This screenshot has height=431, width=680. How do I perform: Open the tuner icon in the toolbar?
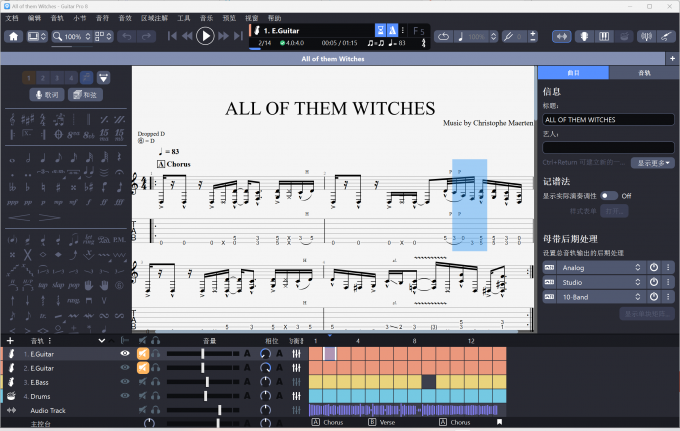pyautogui.click(x=646, y=36)
